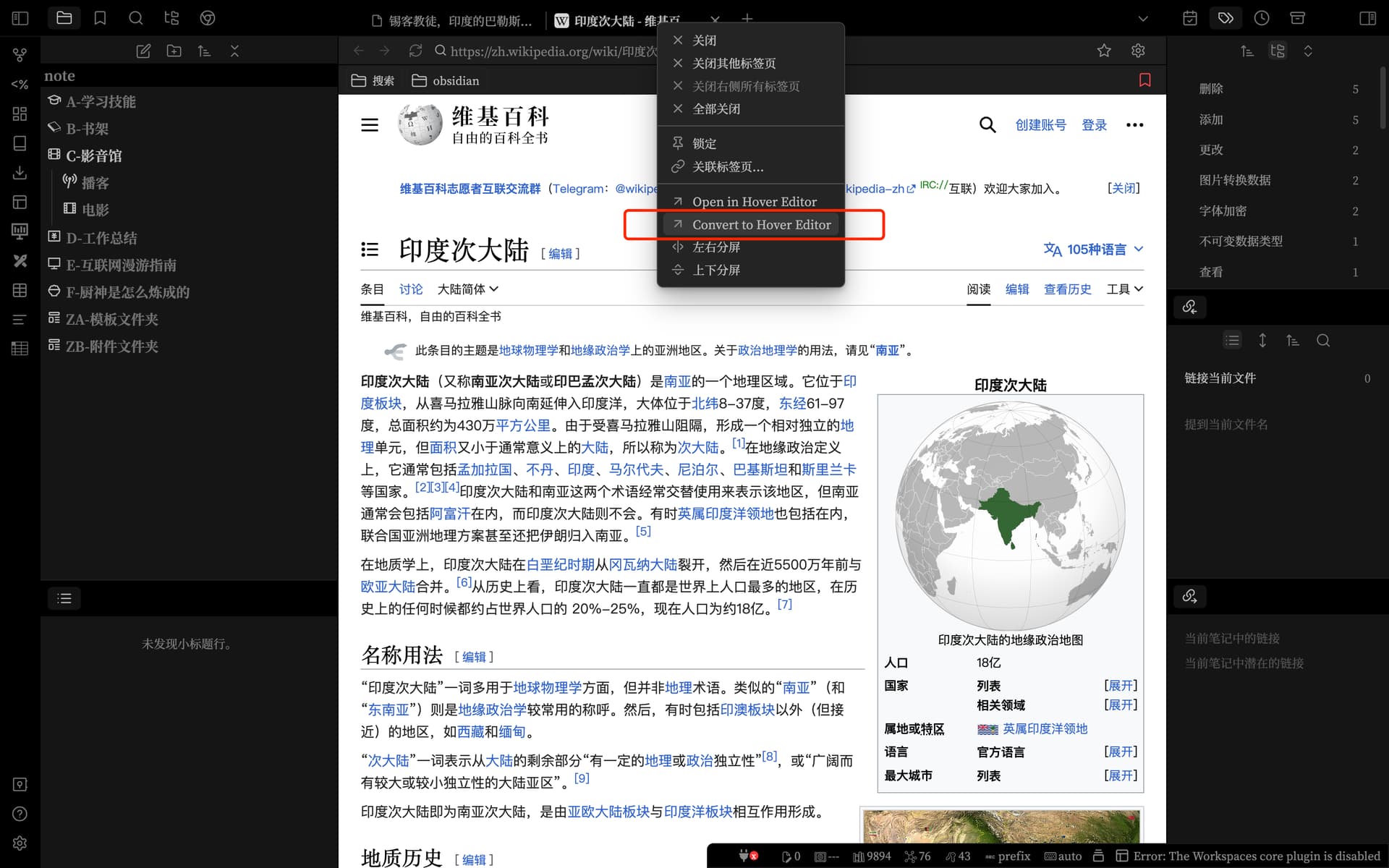Image resolution: width=1389 pixels, height=868 pixels.
Task: Toggle nested tags view icon
Action: point(1278,51)
